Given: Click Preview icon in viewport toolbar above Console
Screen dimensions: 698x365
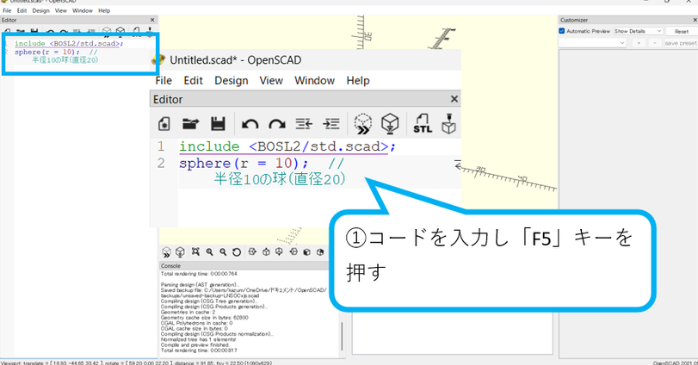Looking at the screenshot, I should 166,252.
